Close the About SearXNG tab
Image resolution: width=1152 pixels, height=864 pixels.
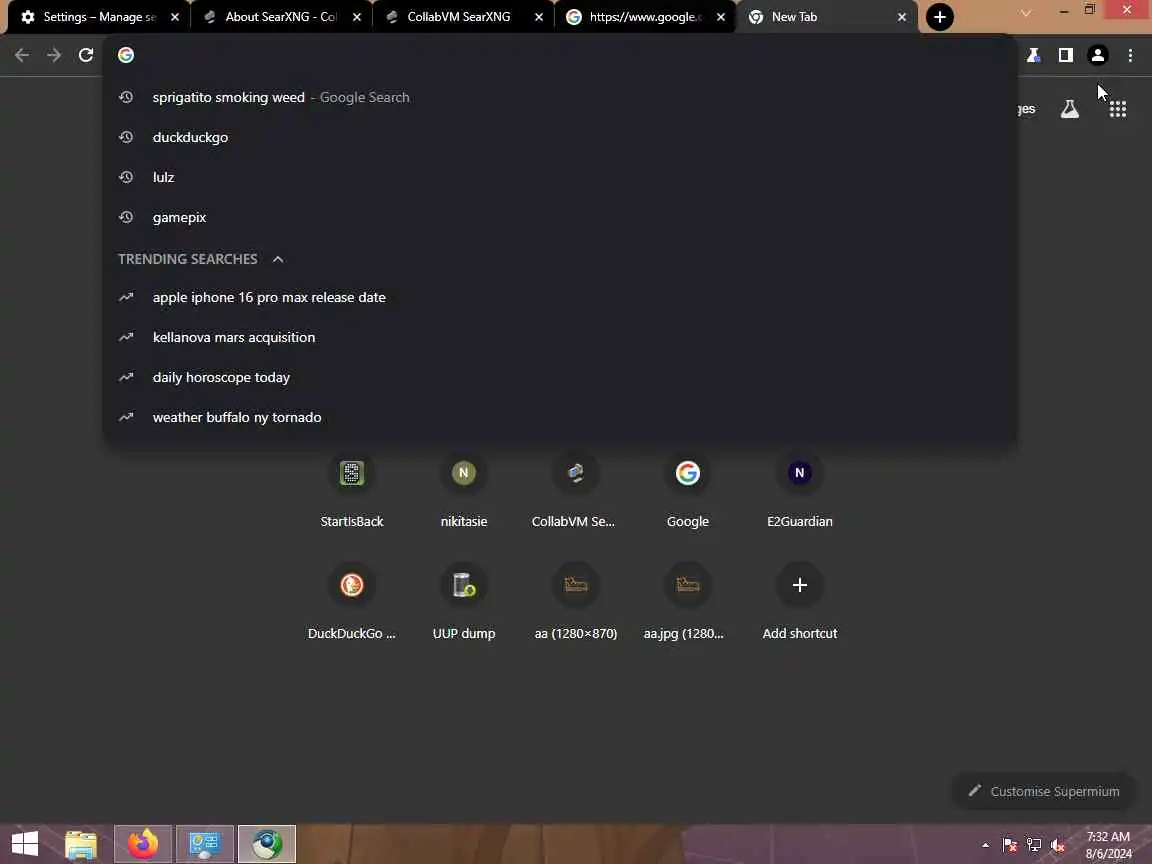point(356,17)
